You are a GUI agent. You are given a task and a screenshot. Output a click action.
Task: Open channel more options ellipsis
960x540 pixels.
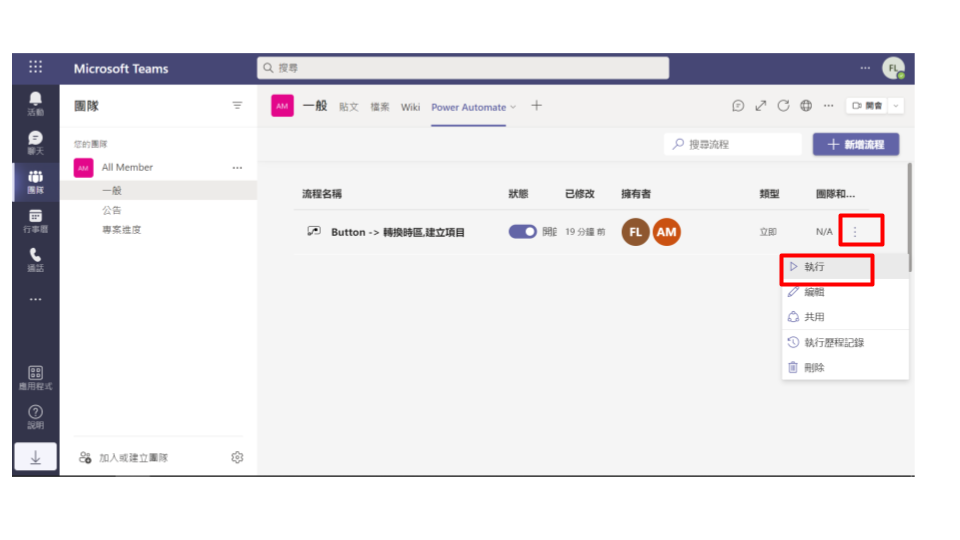click(828, 106)
